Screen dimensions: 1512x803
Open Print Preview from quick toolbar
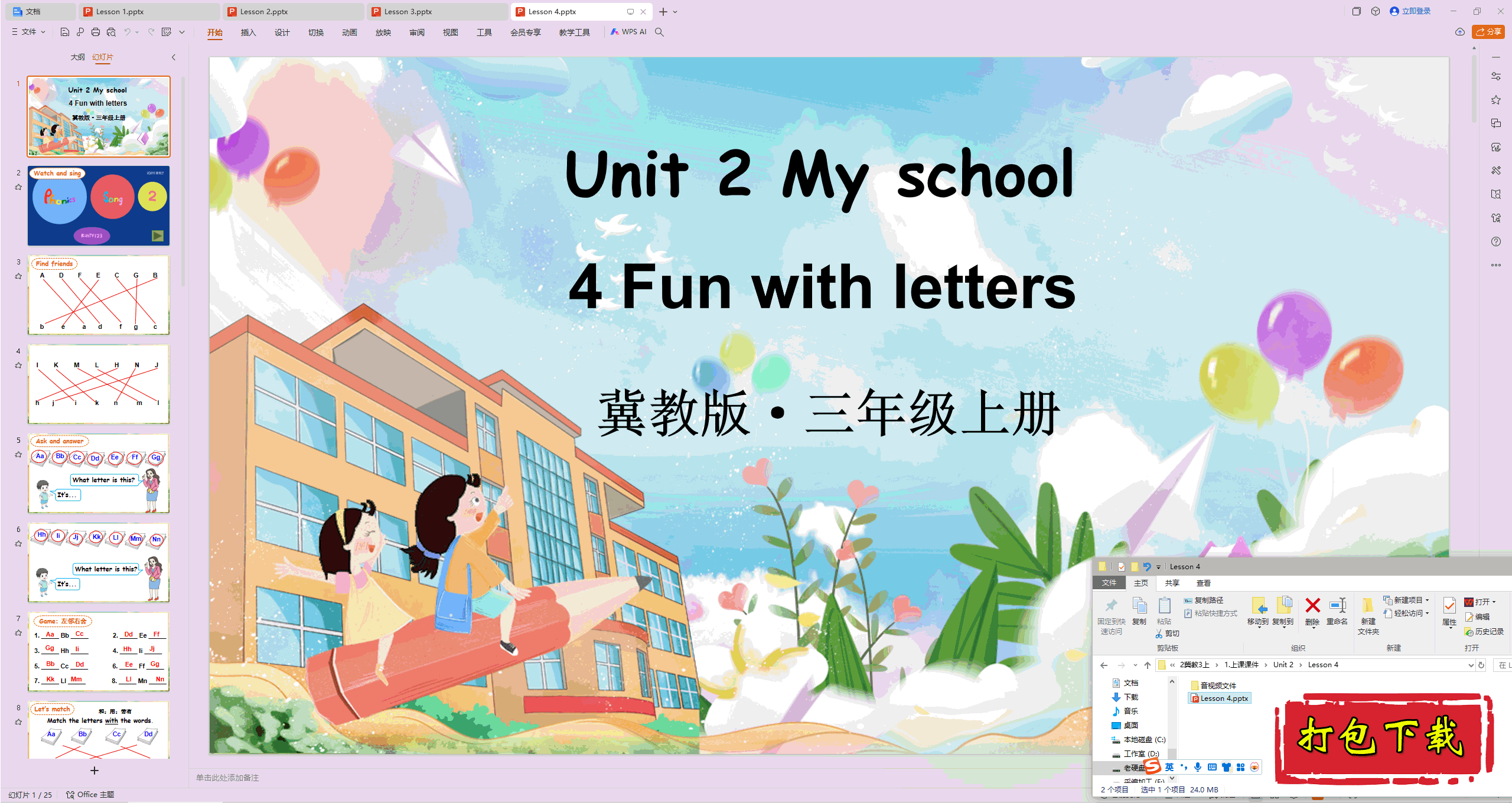[x=111, y=32]
